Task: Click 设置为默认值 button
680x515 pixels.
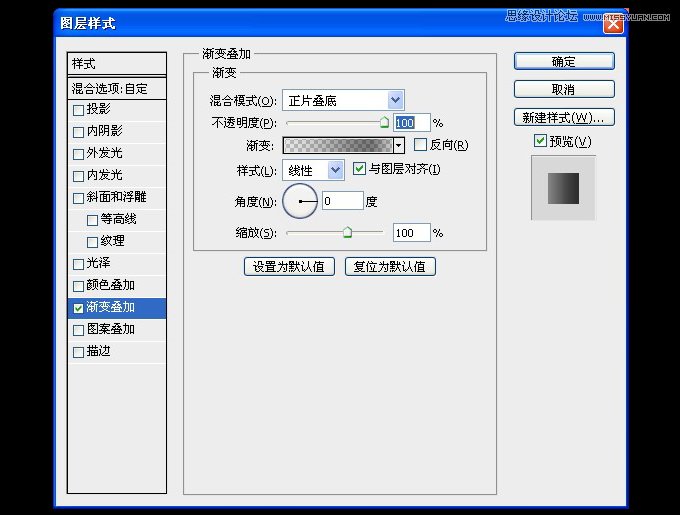Action: coord(289,267)
